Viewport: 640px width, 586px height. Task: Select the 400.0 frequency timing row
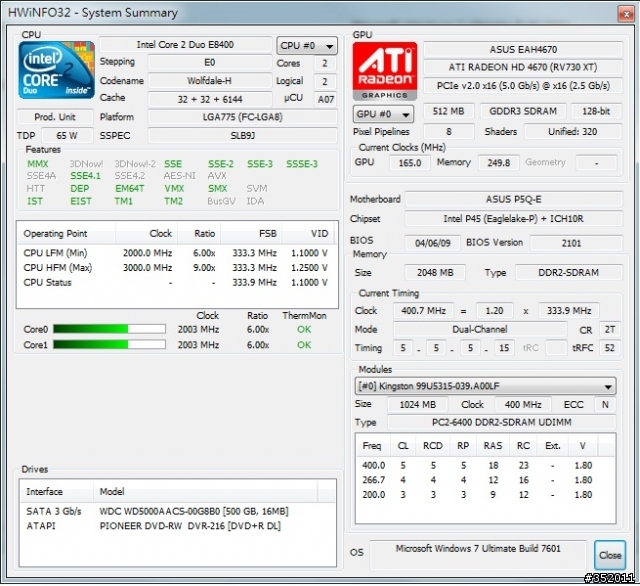tap(485, 465)
